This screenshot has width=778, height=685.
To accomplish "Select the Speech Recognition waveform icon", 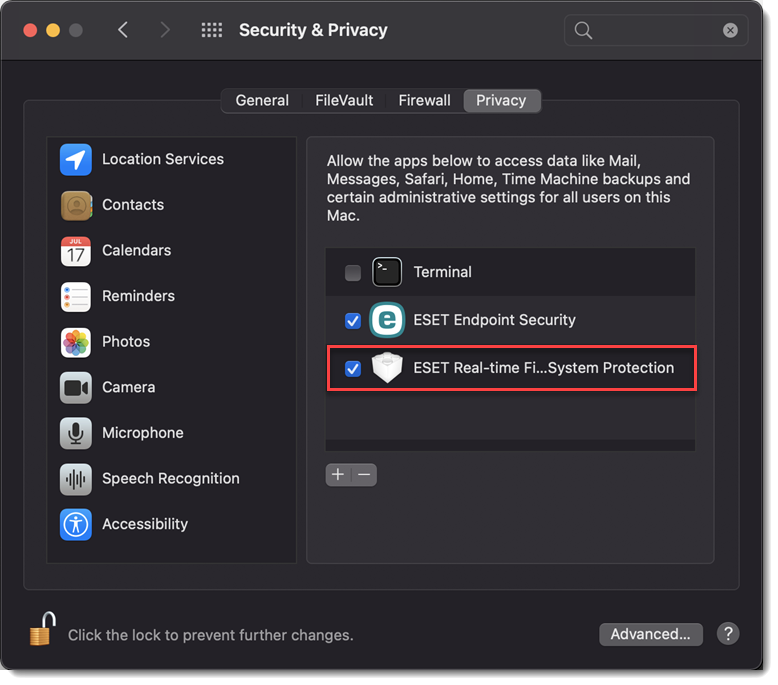I will coord(76,479).
